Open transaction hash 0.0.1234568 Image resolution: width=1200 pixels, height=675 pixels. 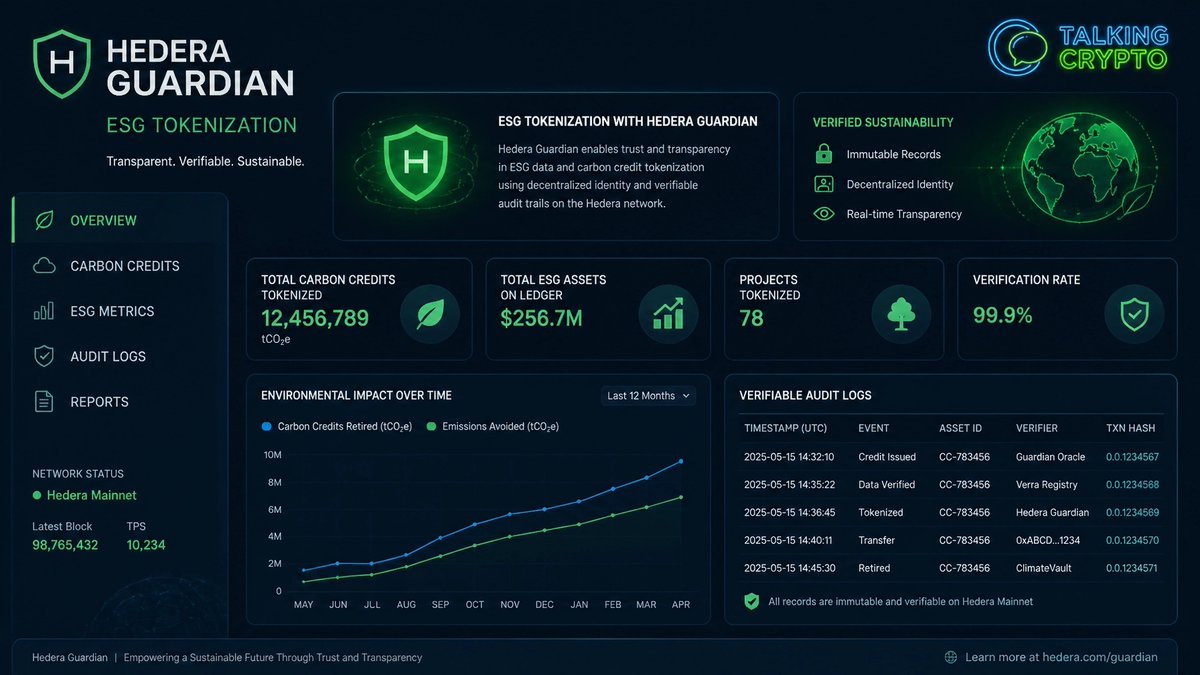pyautogui.click(x=1132, y=485)
